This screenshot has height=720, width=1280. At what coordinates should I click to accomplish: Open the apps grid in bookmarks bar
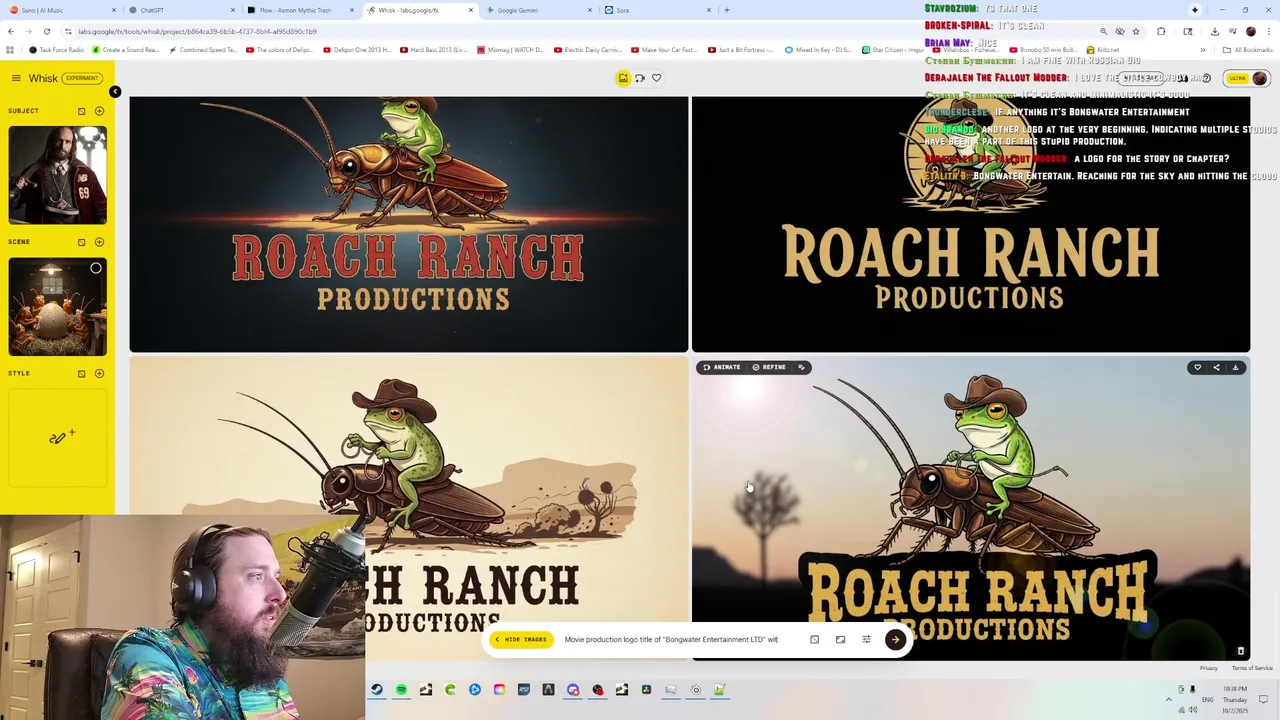tap(11, 50)
